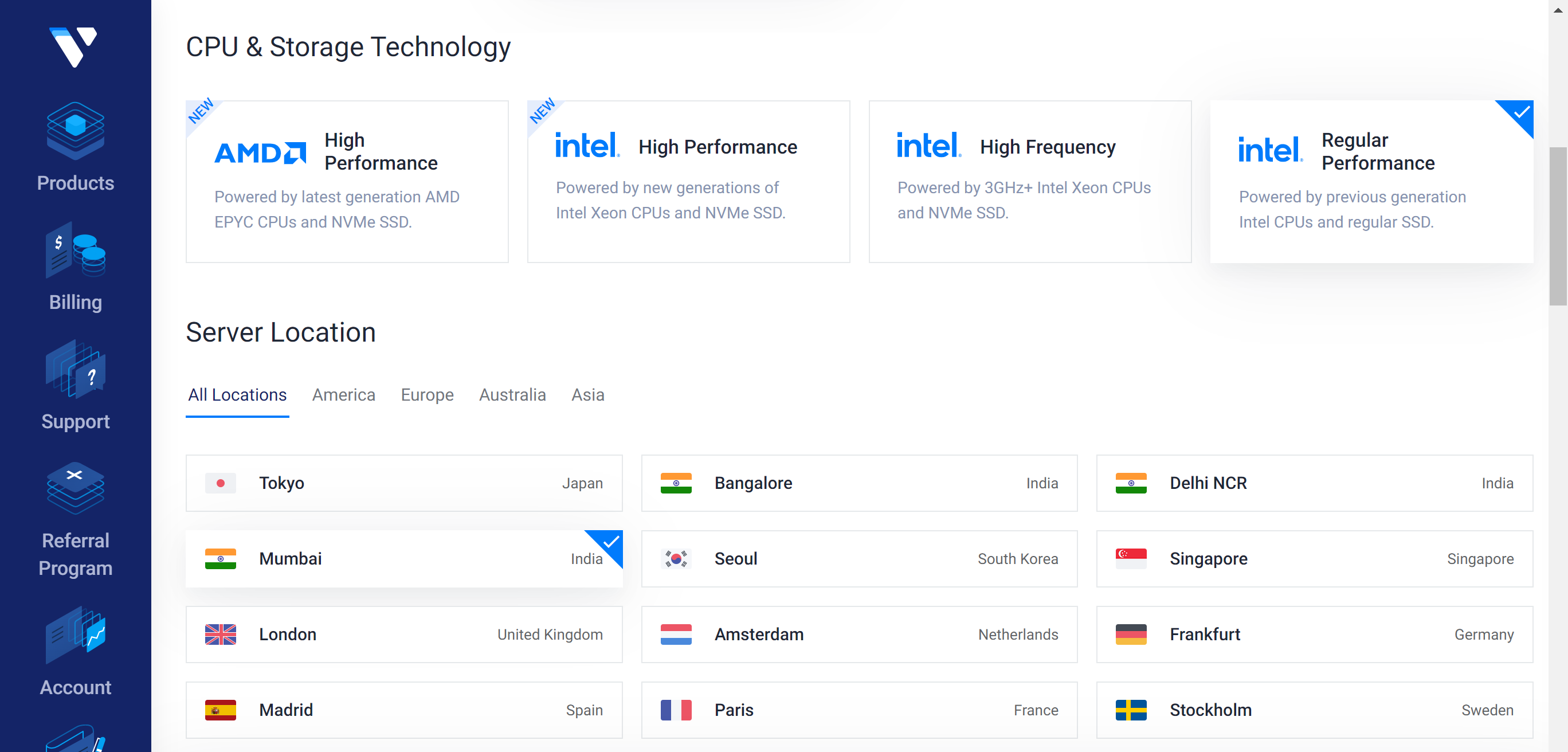The image size is (1568, 752).
Task: Choose the Singapore server location
Action: tap(1314, 558)
